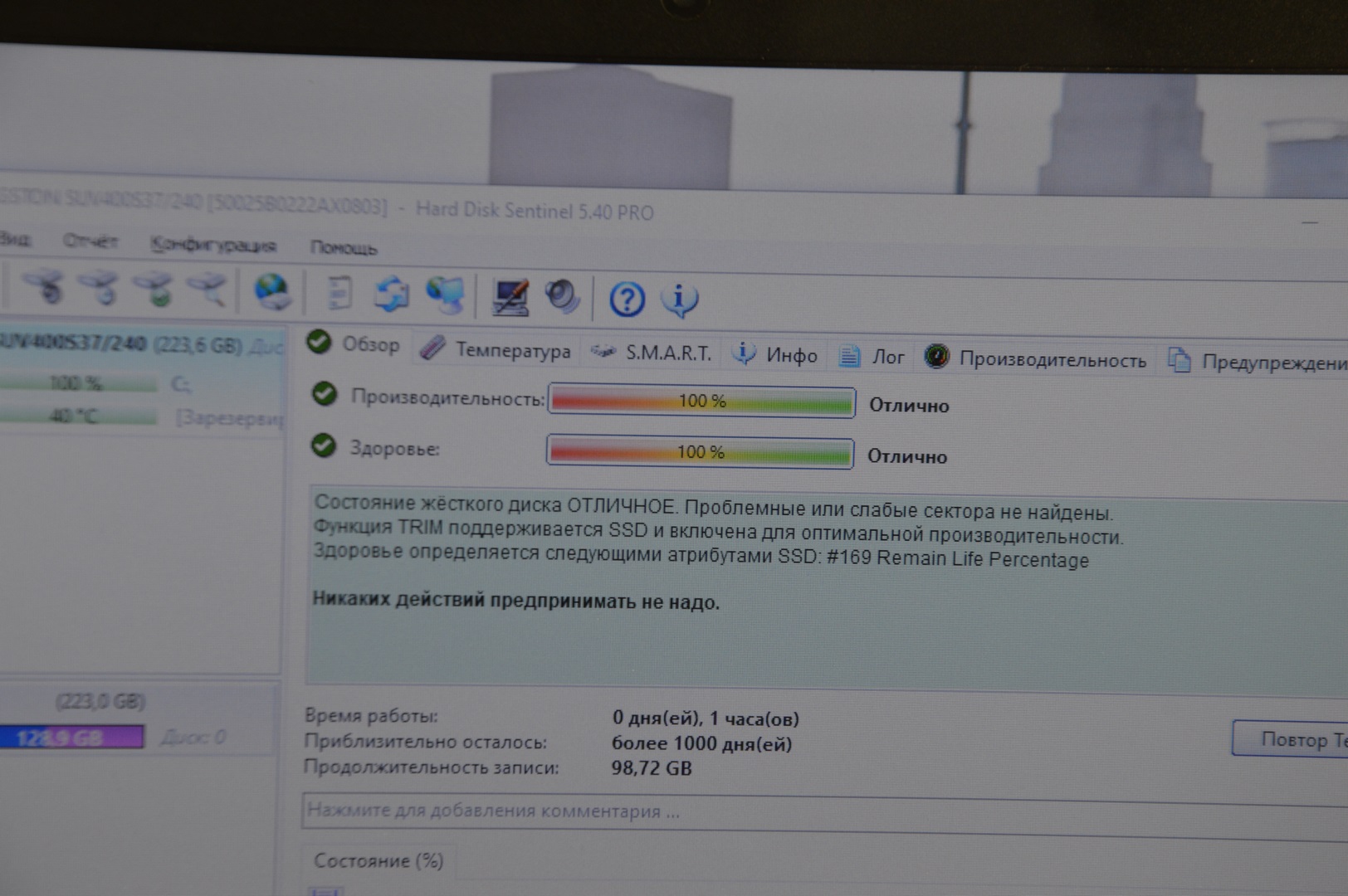1348x896 pixels.
Task: Click the speaker sound toolbar icon
Action: (x=563, y=297)
